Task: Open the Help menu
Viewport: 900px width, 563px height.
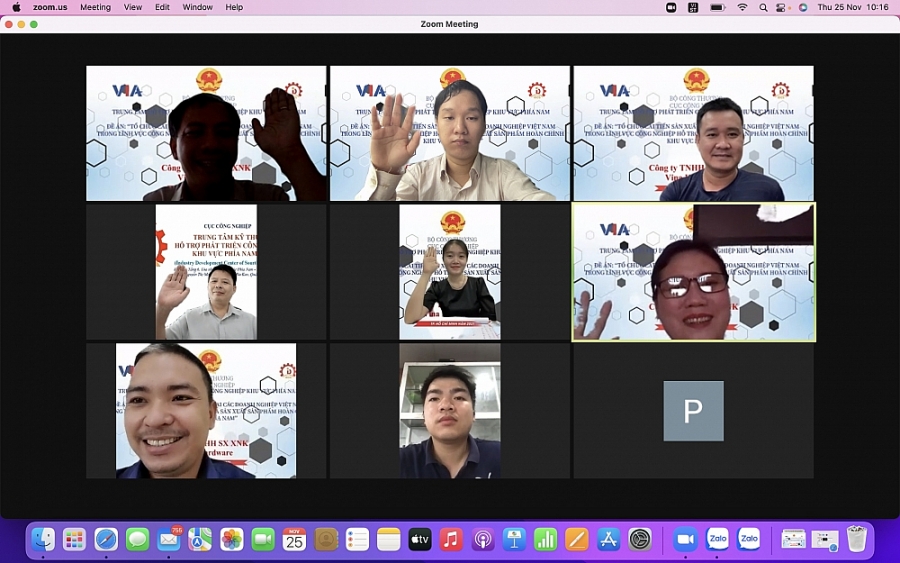Action: click(234, 7)
